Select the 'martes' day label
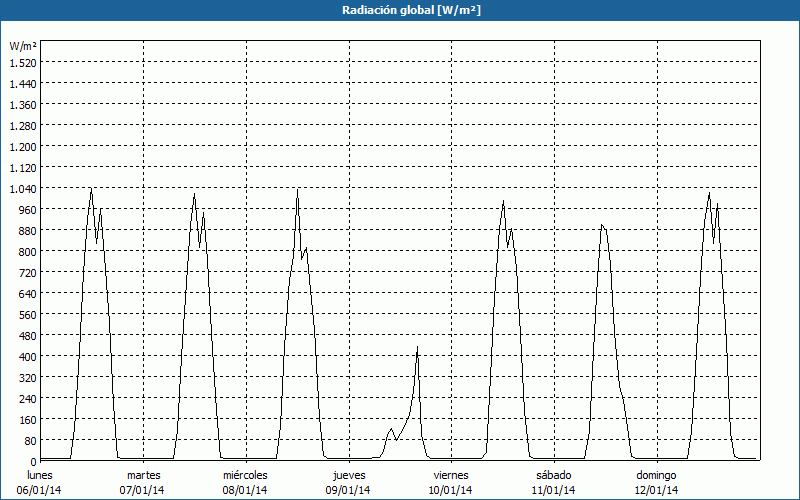 point(143,475)
